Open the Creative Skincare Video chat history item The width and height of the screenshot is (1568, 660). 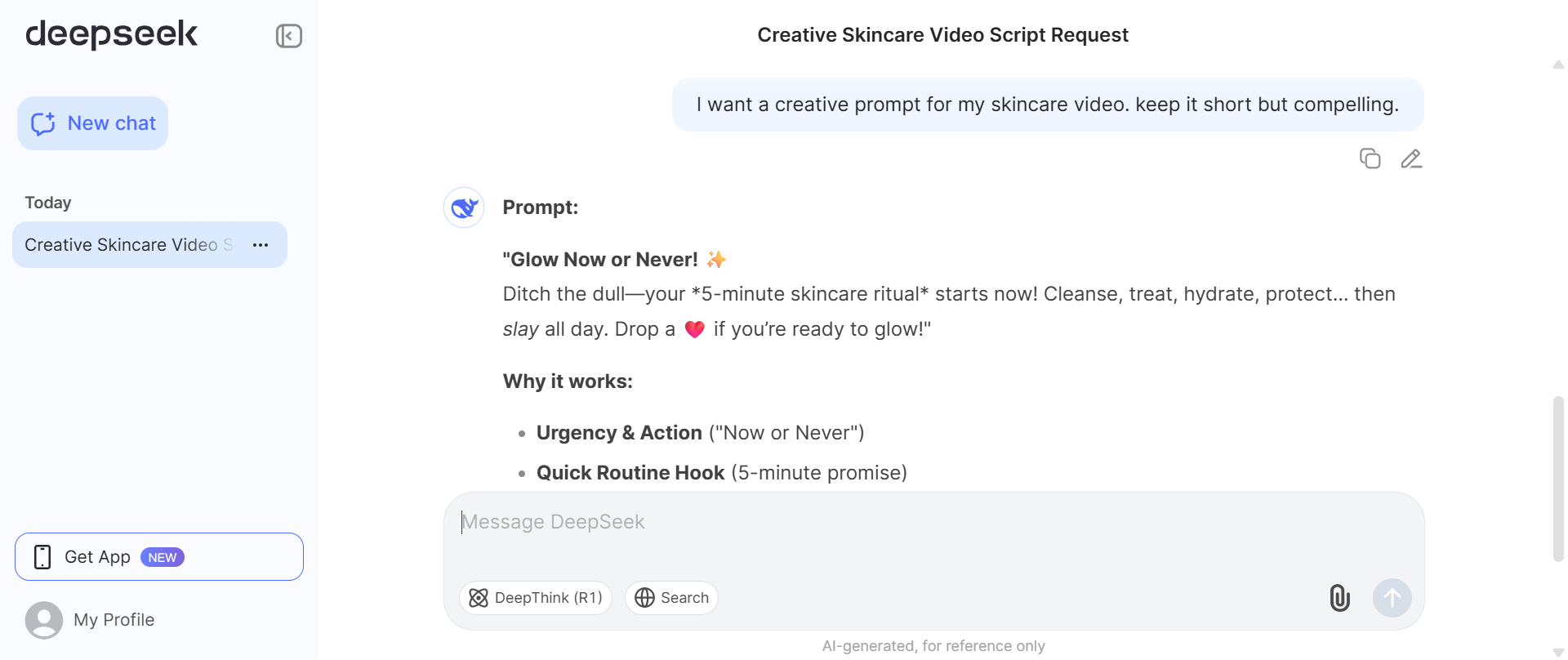click(x=128, y=245)
